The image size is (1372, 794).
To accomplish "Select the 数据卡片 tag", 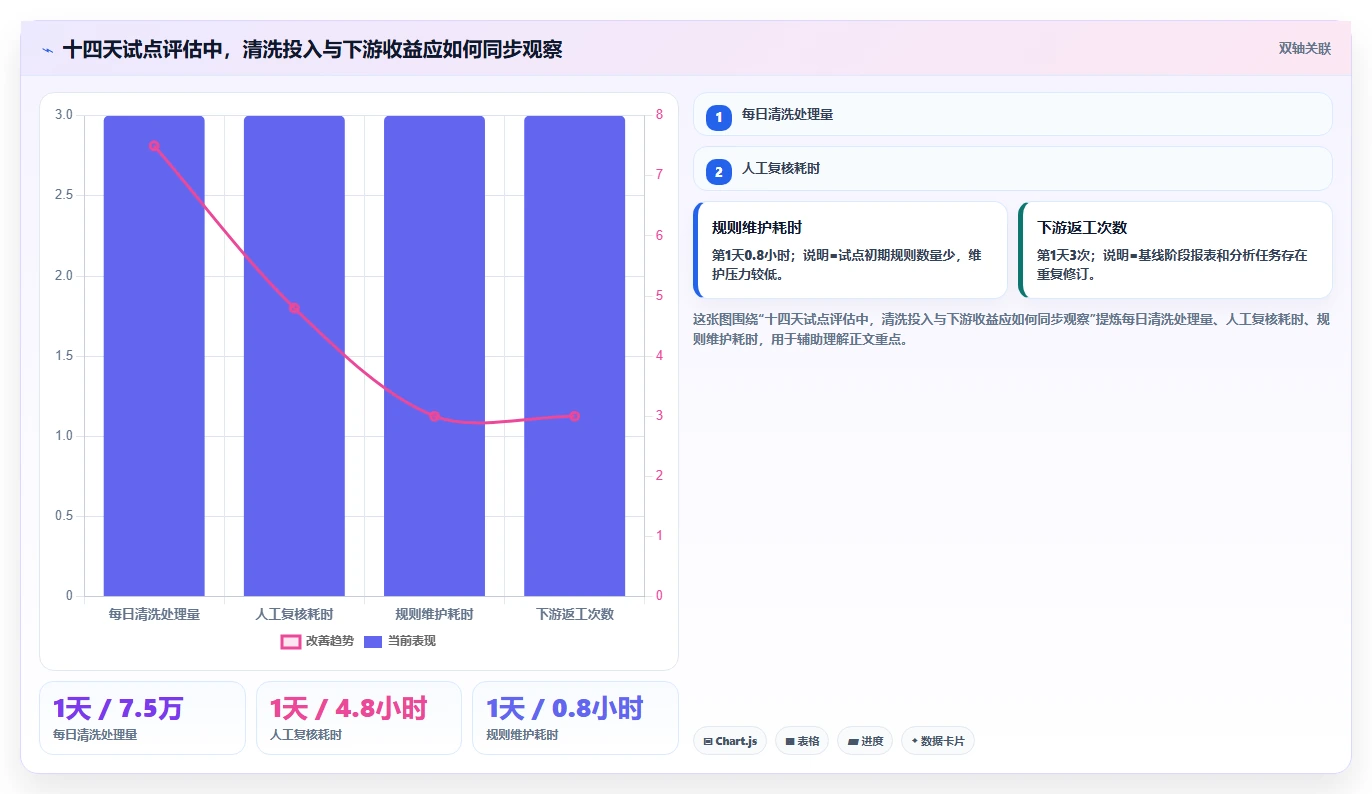I will (937, 741).
